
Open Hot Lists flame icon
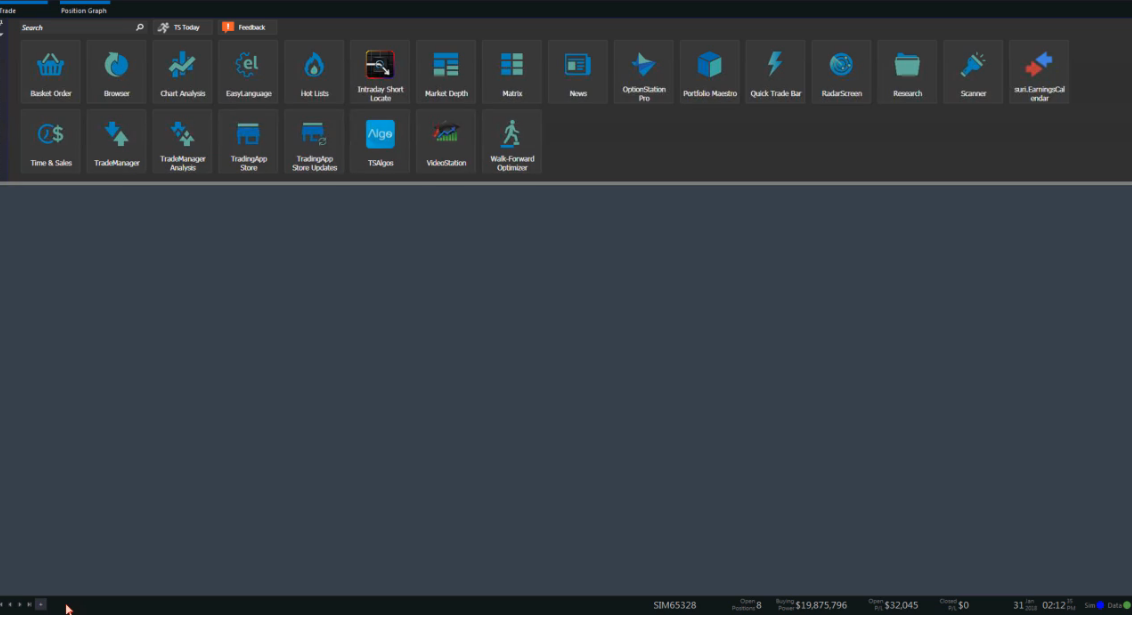point(314,72)
